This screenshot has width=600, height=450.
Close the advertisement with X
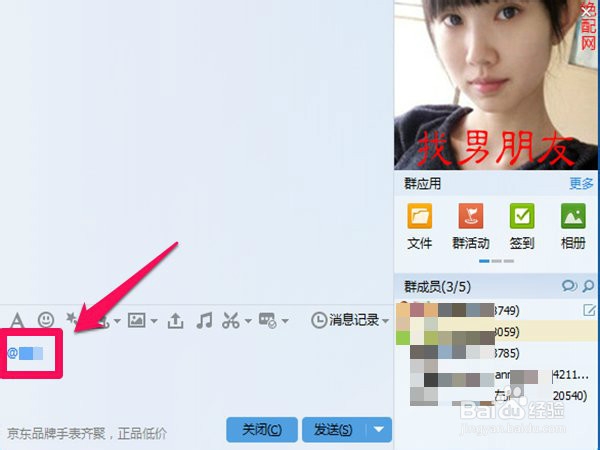[x=587, y=11]
